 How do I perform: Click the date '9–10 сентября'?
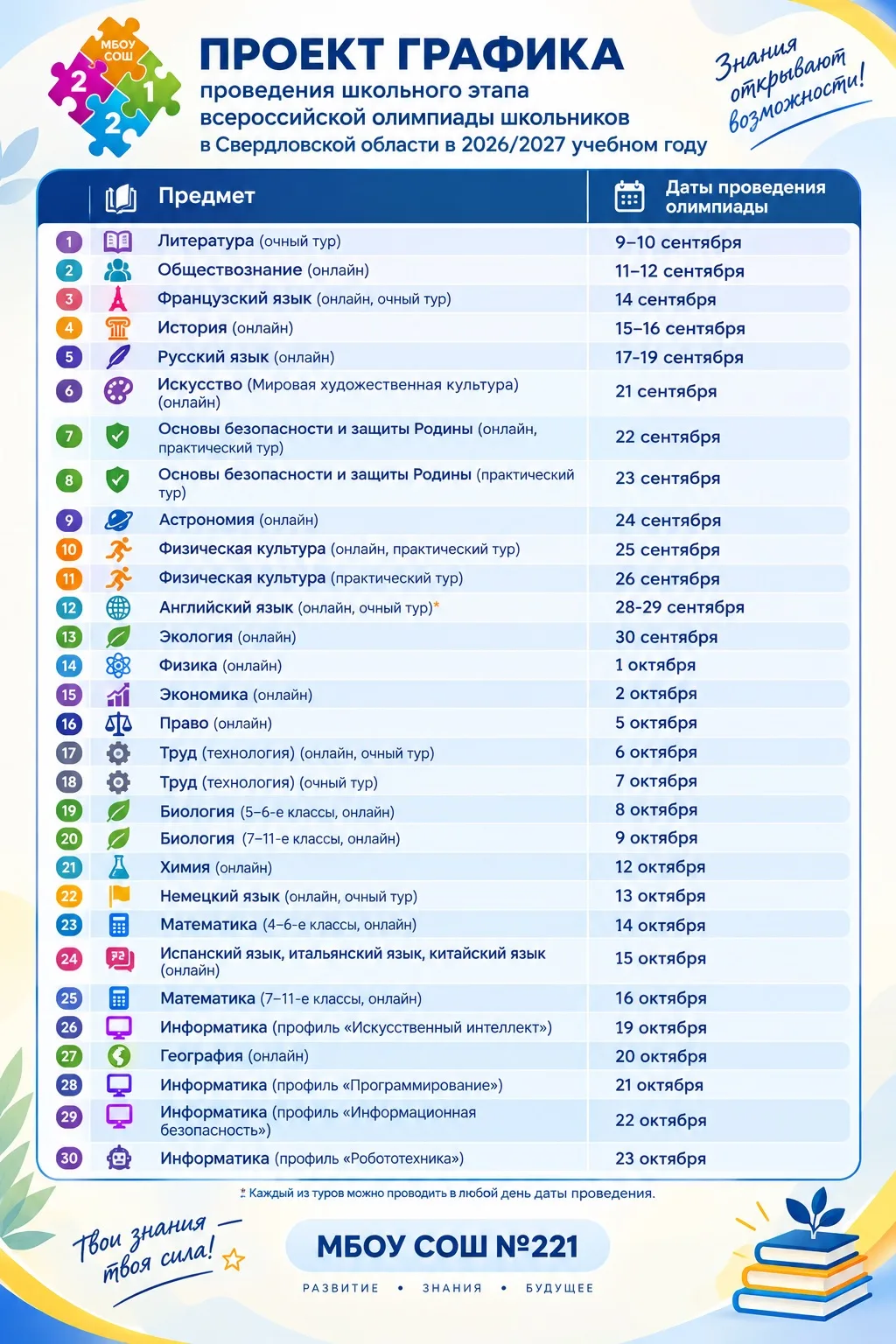pyautogui.click(x=678, y=242)
